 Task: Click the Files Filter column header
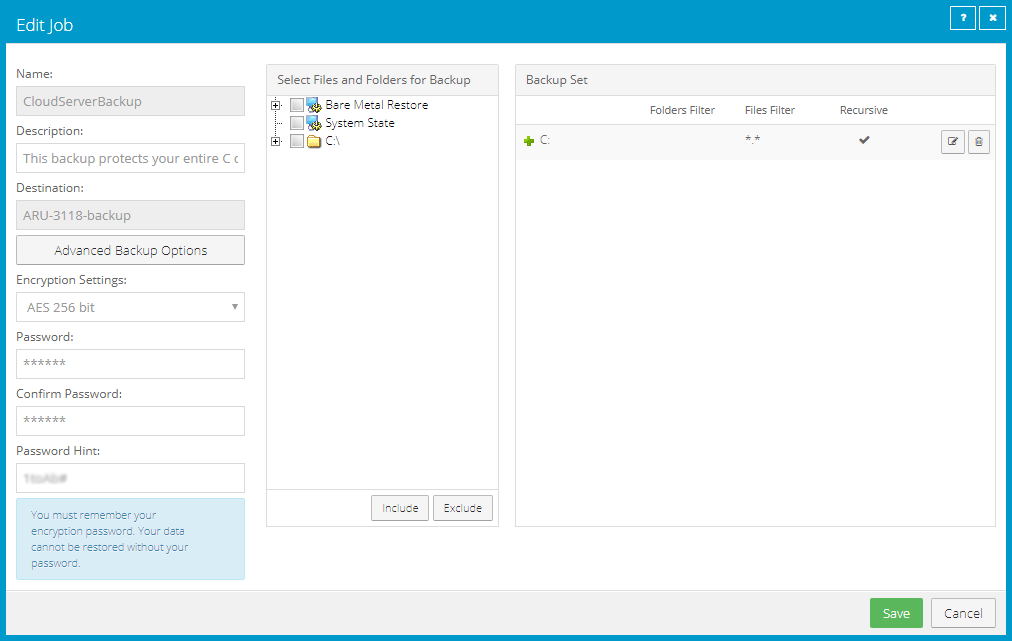point(769,110)
